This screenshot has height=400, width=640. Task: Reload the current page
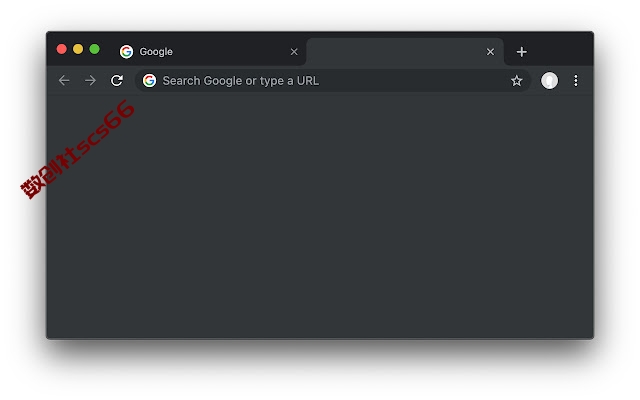pyautogui.click(x=117, y=80)
